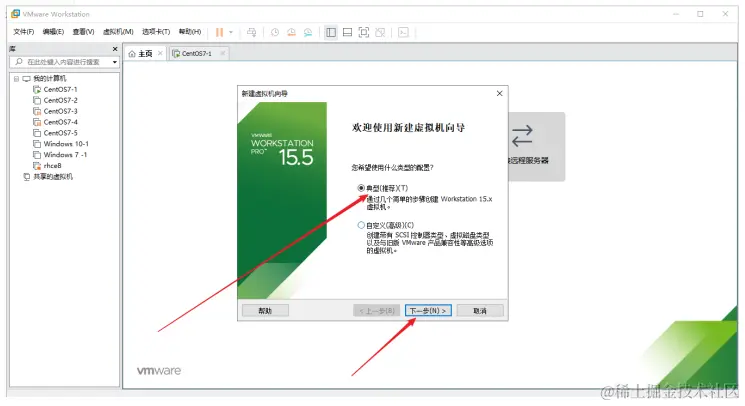The height and width of the screenshot is (406, 745).
Task: Select CentOS7-1 in the library tree
Action: [60, 89]
